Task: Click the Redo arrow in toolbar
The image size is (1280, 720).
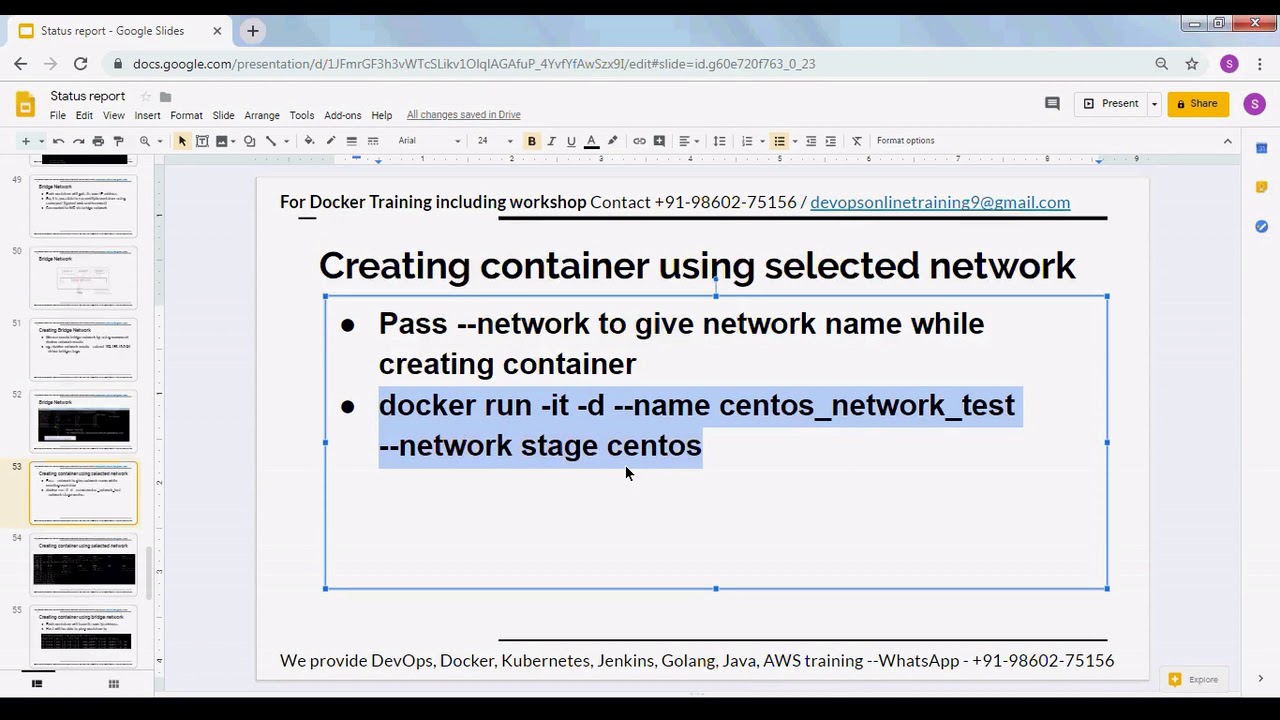Action: tap(78, 141)
